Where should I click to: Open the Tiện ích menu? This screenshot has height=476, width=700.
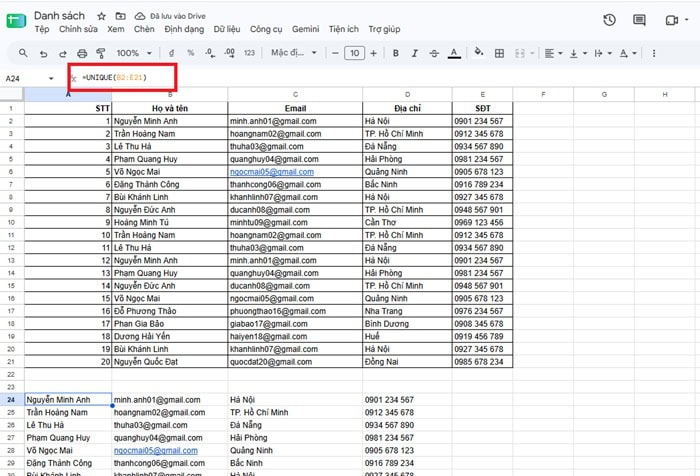click(344, 29)
